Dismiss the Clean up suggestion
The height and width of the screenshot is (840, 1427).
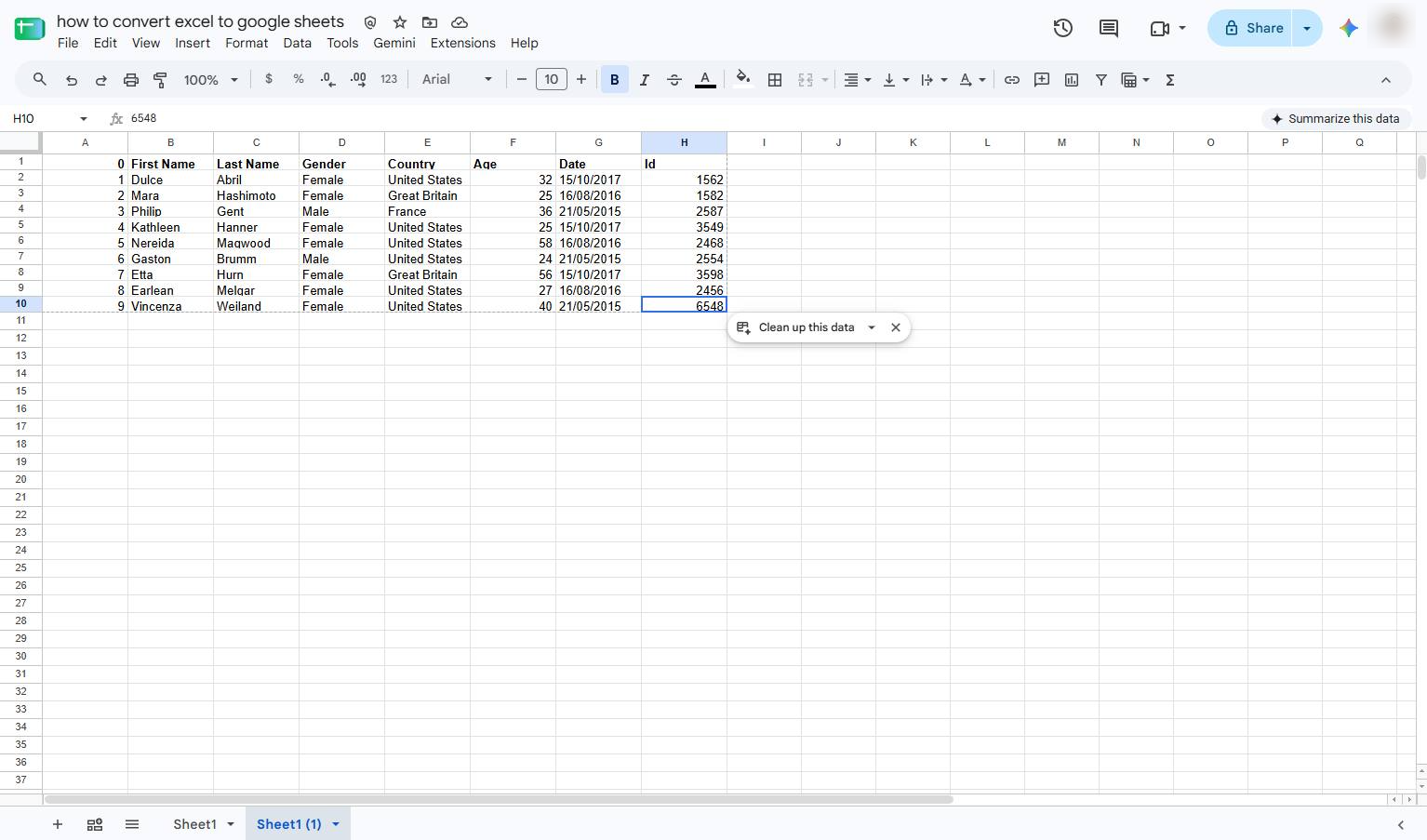[896, 327]
